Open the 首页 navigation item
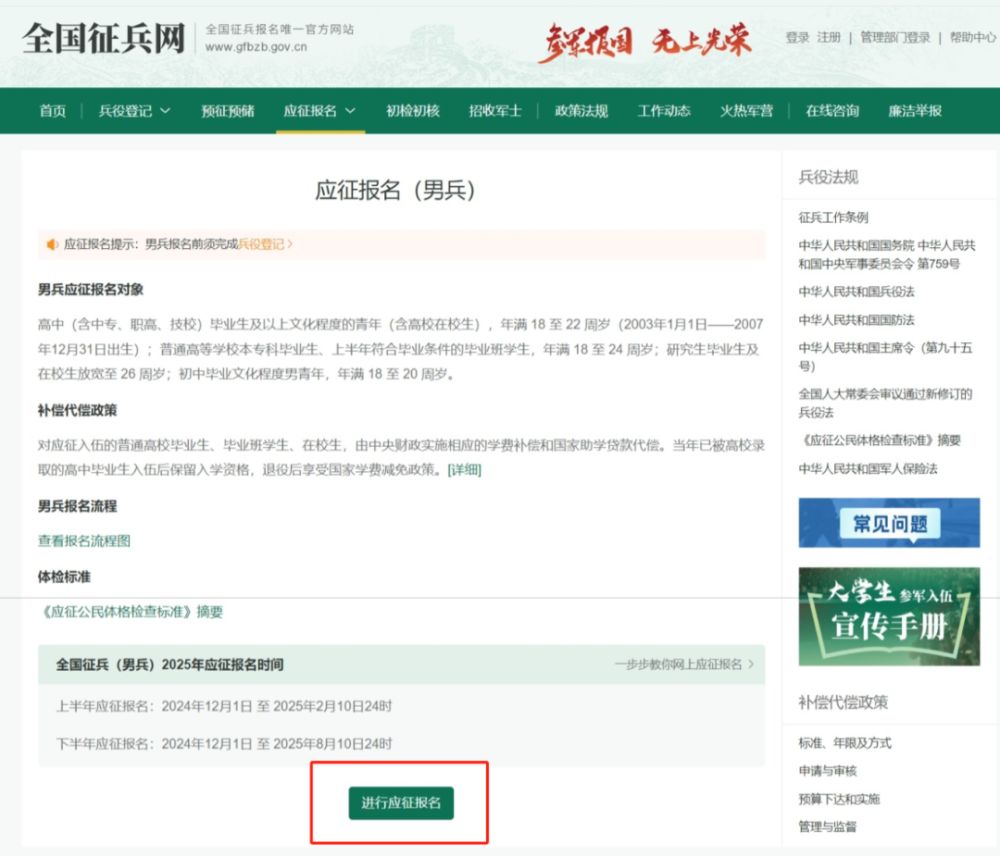The height and width of the screenshot is (856, 1000). tap(52, 111)
